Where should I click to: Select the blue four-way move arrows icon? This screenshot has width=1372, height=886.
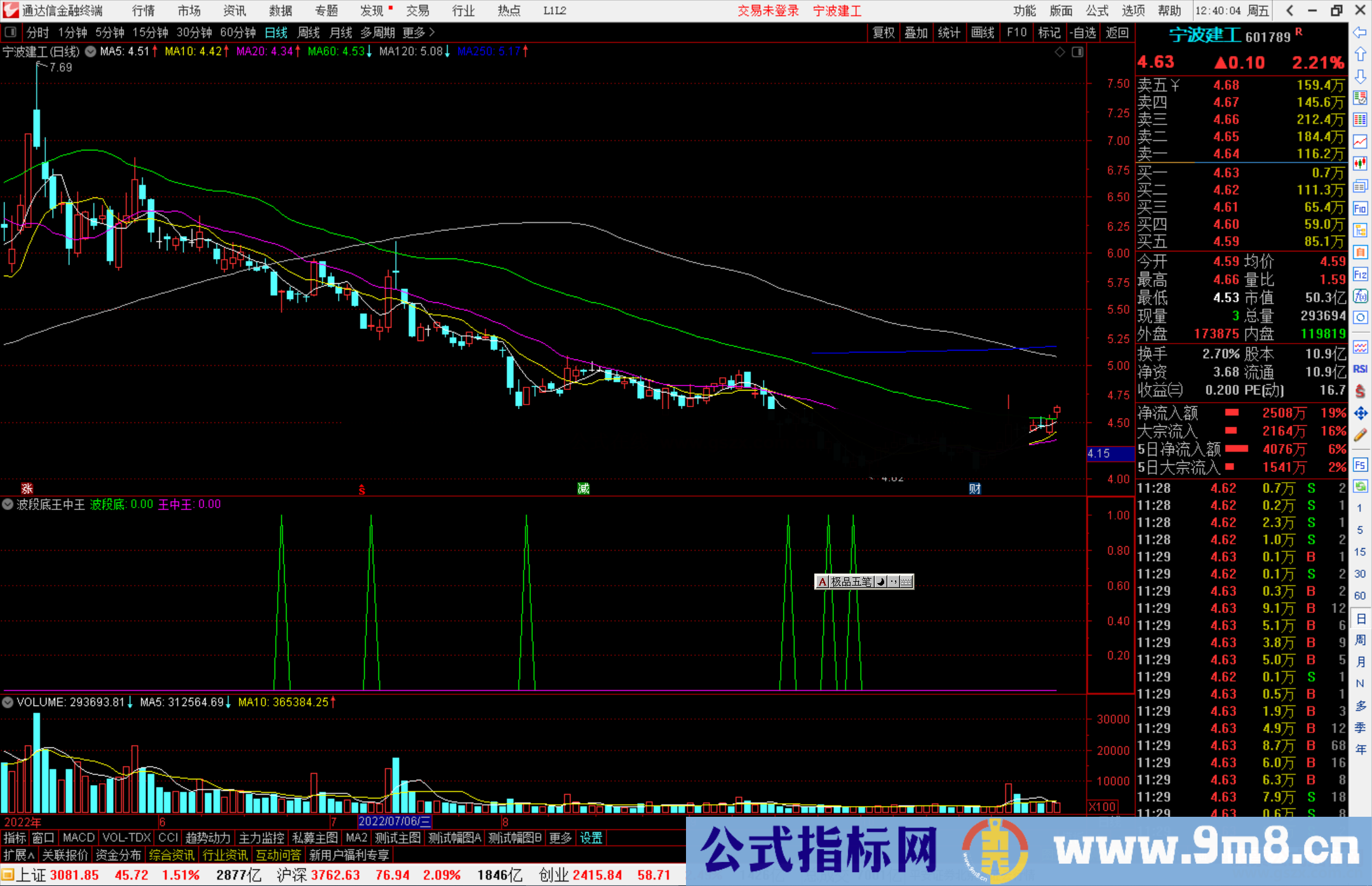[x=1360, y=413]
